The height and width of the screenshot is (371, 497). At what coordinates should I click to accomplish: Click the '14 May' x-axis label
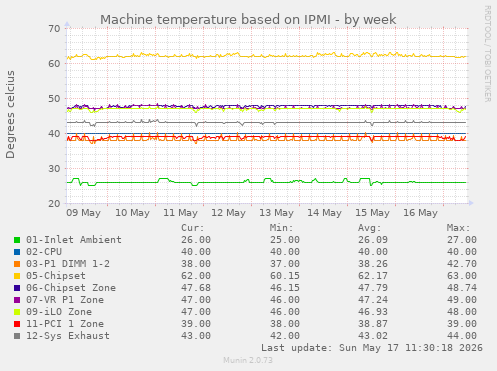click(x=324, y=213)
